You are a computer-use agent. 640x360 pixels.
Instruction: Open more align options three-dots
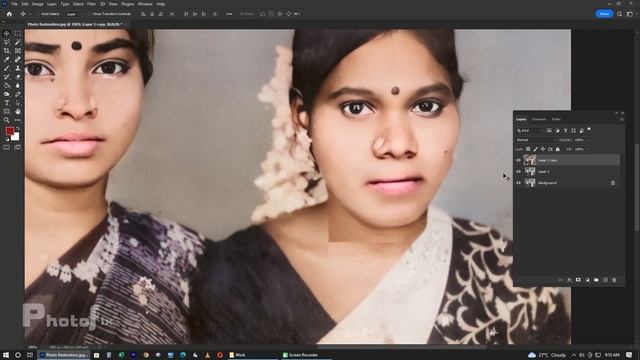(x=229, y=14)
